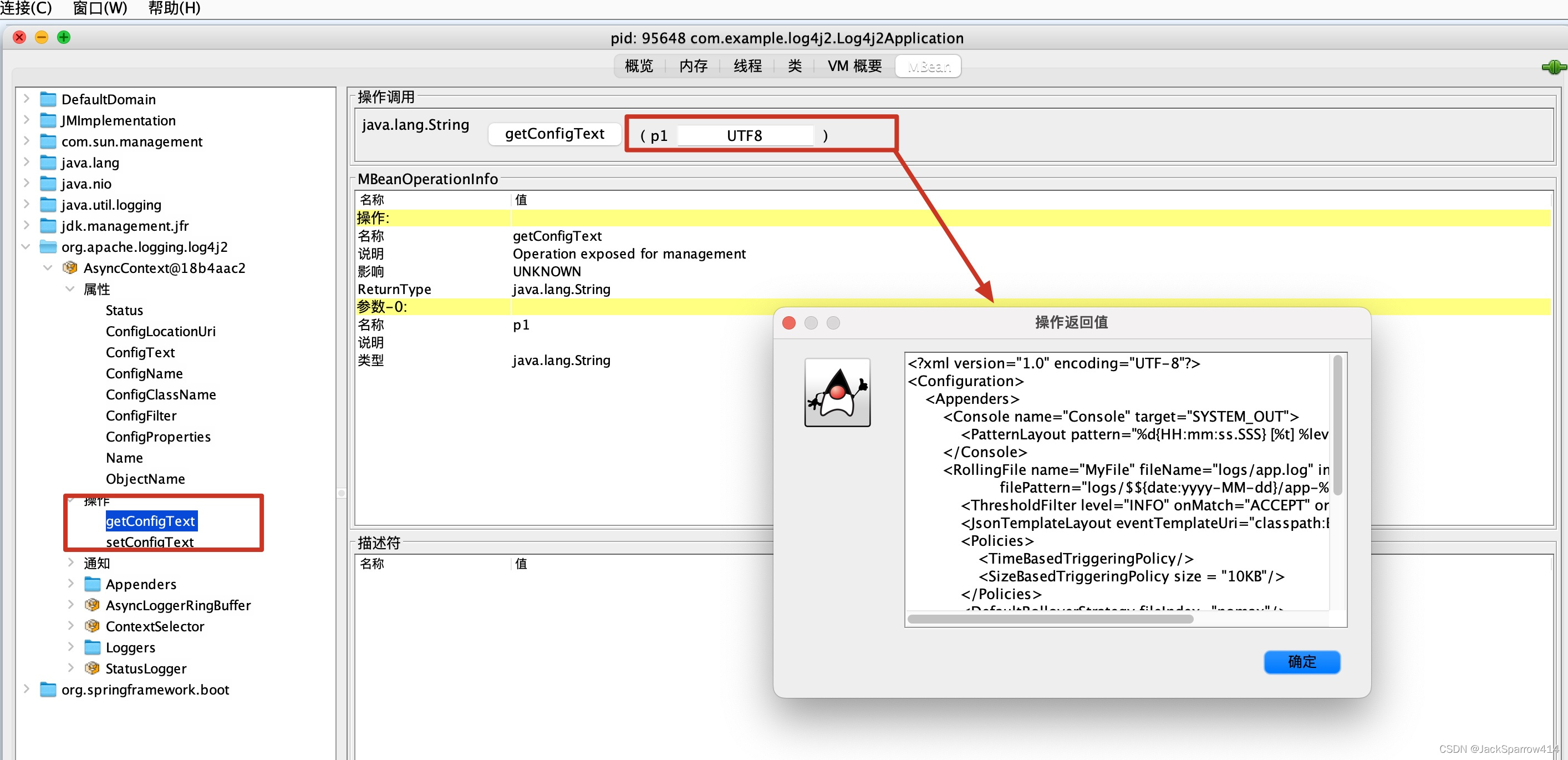Click the DefaultDomain folder icon
This screenshot has width=1568, height=760.
pos(48,99)
